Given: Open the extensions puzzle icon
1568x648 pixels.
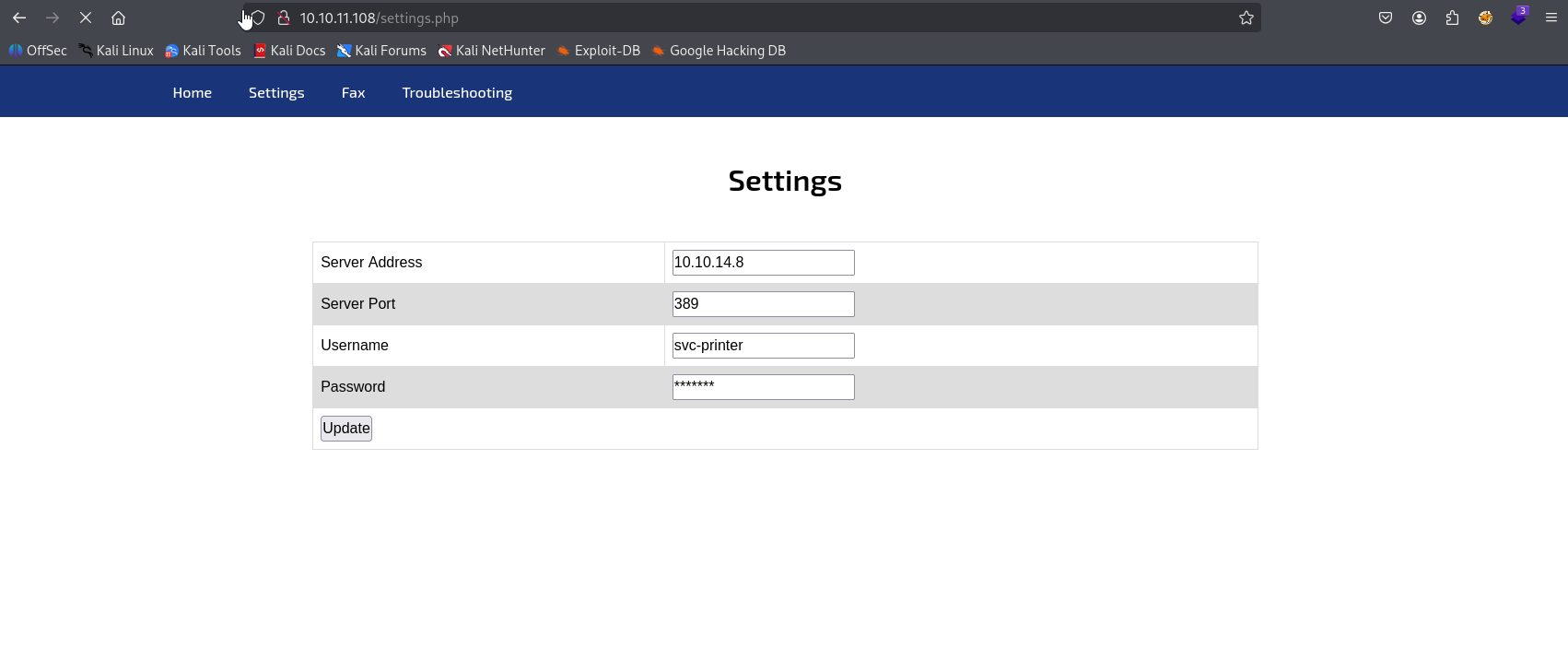Looking at the screenshot, I should 1452,18.
